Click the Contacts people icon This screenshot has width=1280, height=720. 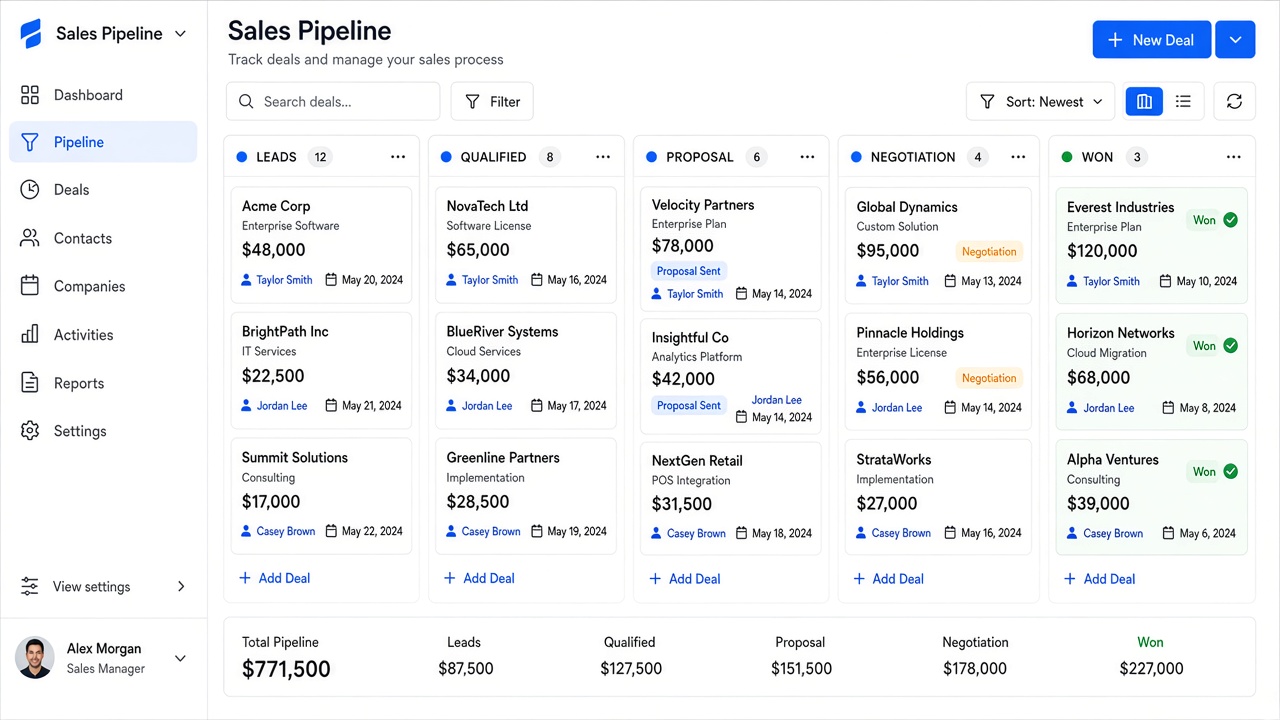pyautogui.click(x=30, y=238)
